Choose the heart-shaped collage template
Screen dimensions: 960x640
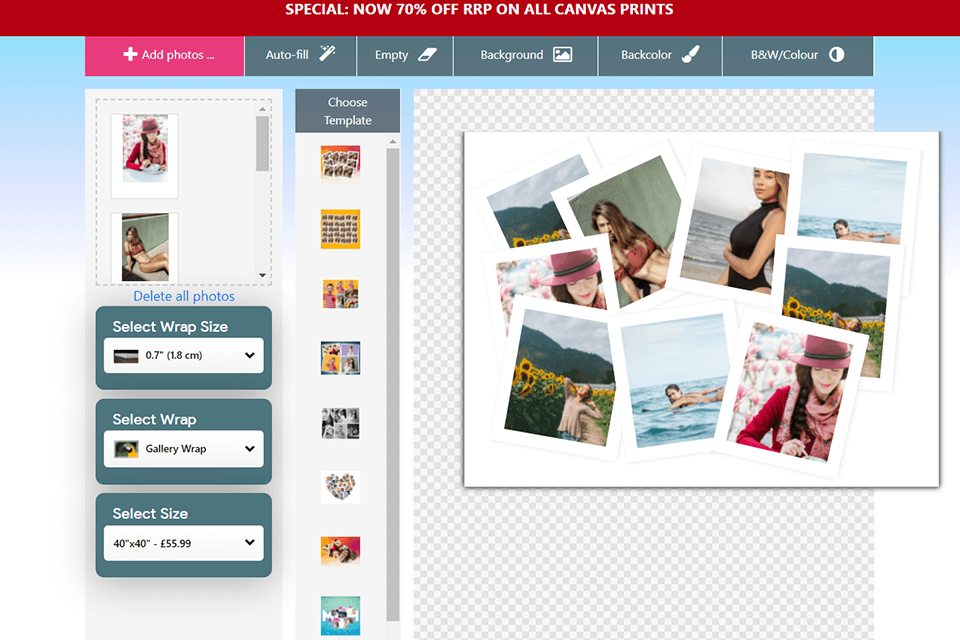(x=340, y=488)
